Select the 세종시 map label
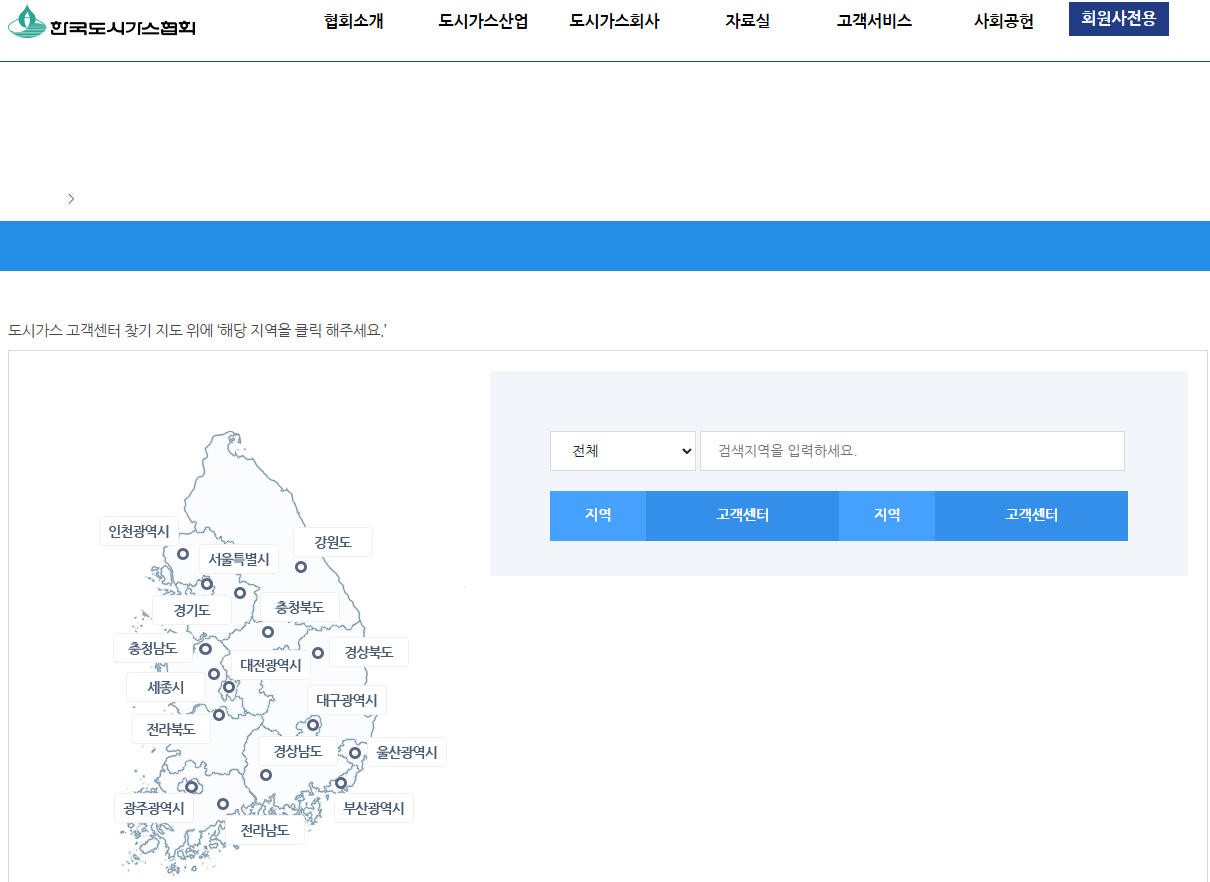Viewport: 1210px width, 882px height. click(166, 687)
